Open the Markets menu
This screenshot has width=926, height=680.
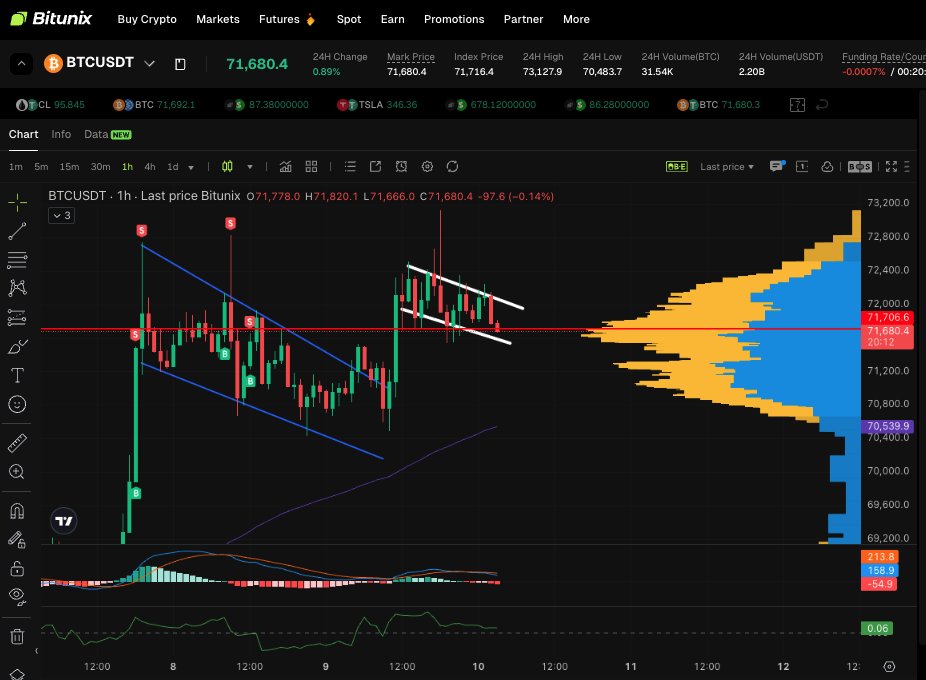coord(218,19)
